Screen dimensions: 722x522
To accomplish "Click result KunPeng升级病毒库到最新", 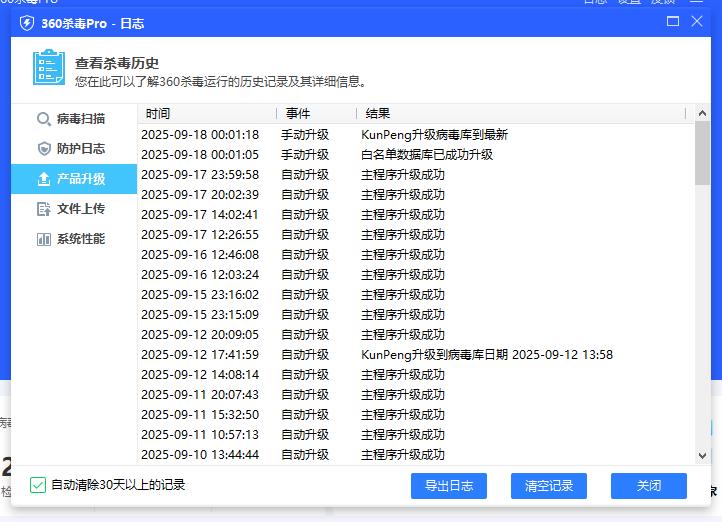I will [434, 135].
